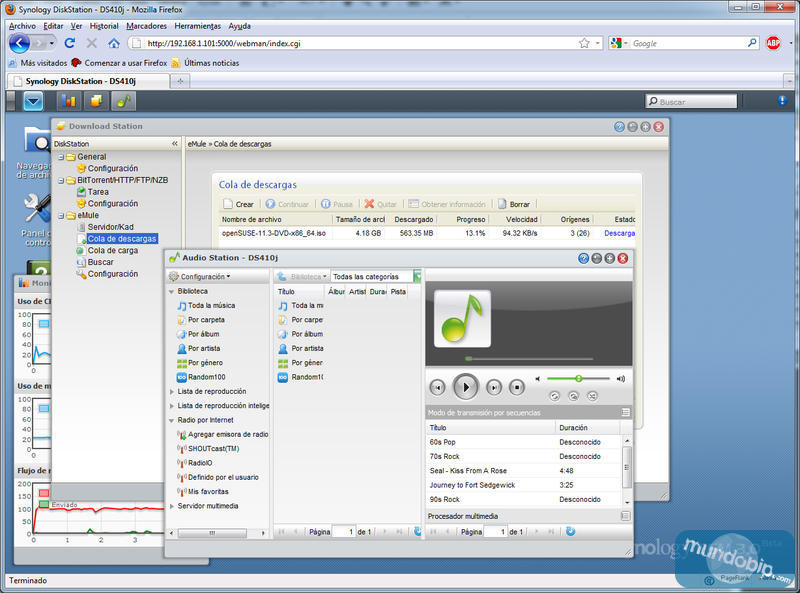Select Random100 in library tree
This screenshot has width=800, height=593.
(x=201, y=377)
